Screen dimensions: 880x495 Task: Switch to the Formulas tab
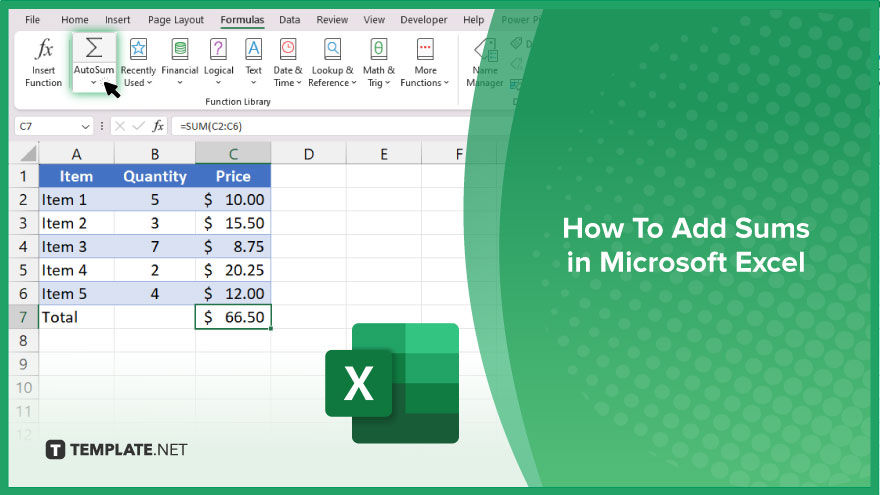[x=242, y=20]
